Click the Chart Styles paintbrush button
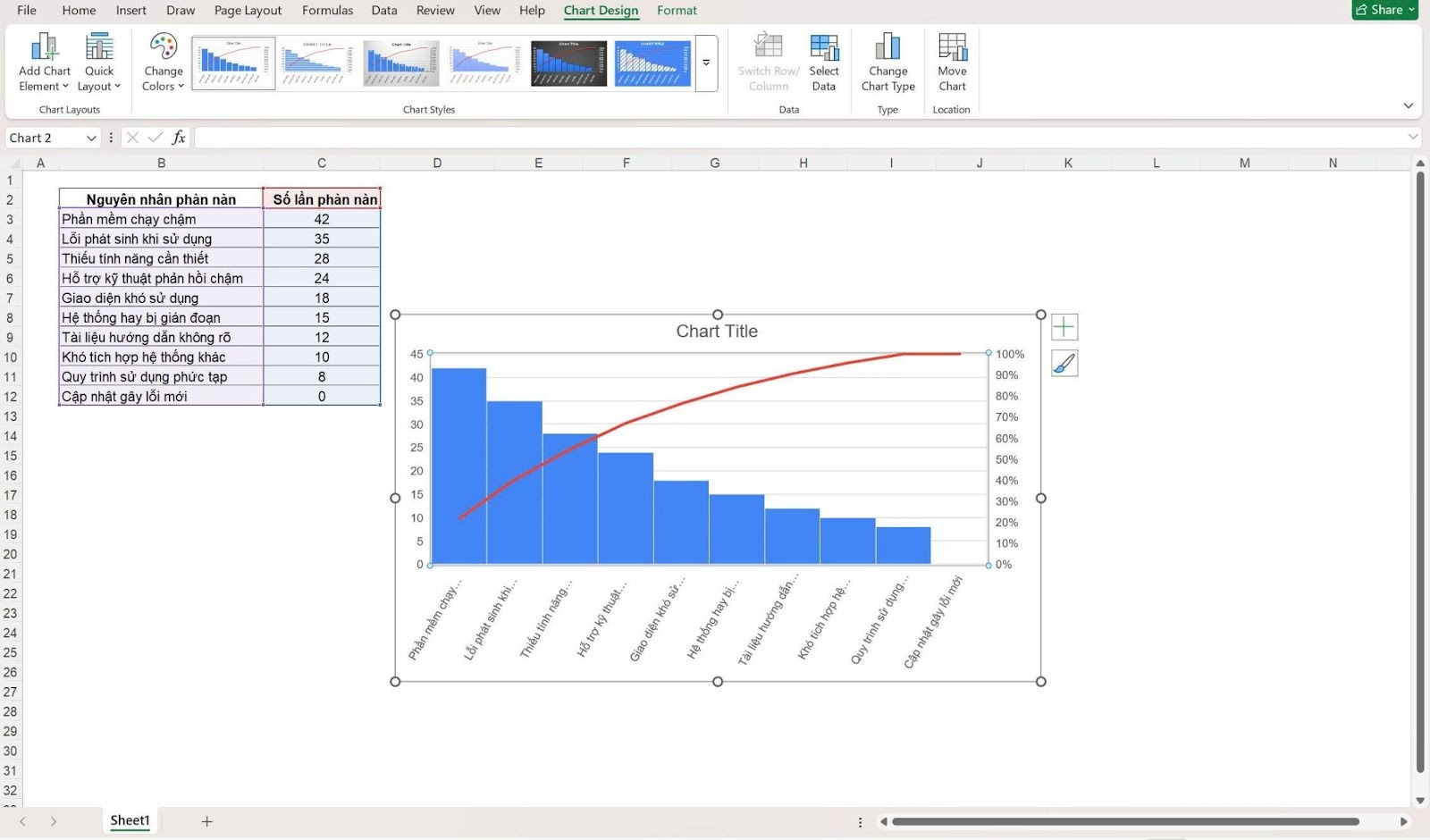The width and height of the screenshot is (1430, 840). point(1064,364)
